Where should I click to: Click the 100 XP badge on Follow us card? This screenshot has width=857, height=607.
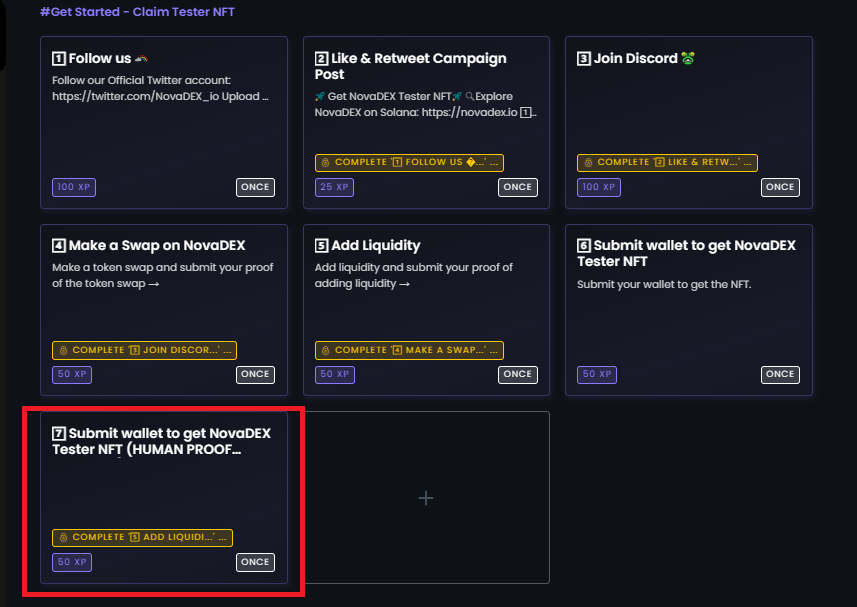(74, 187)
